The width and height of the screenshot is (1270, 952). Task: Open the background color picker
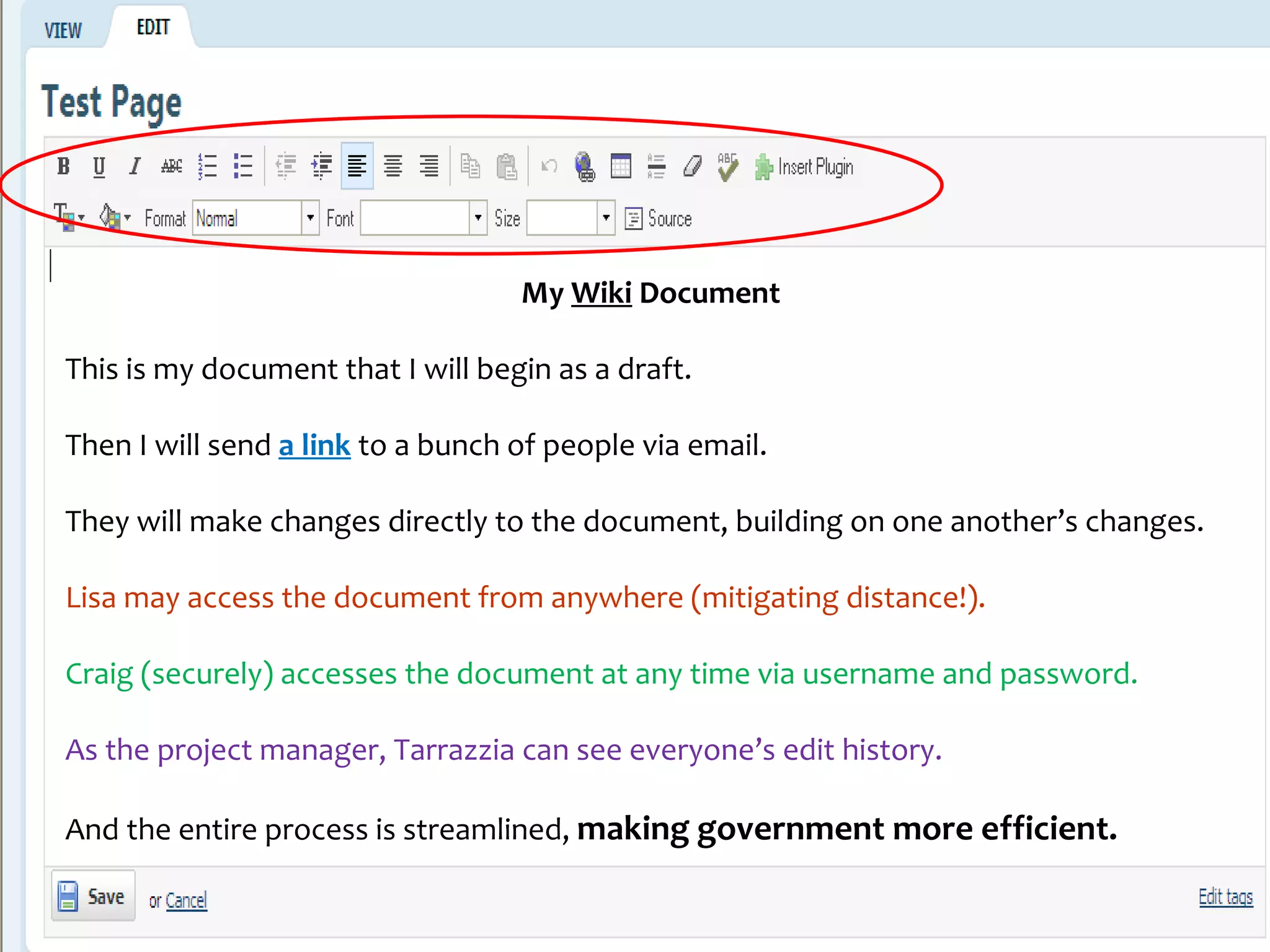click(115, 218)
